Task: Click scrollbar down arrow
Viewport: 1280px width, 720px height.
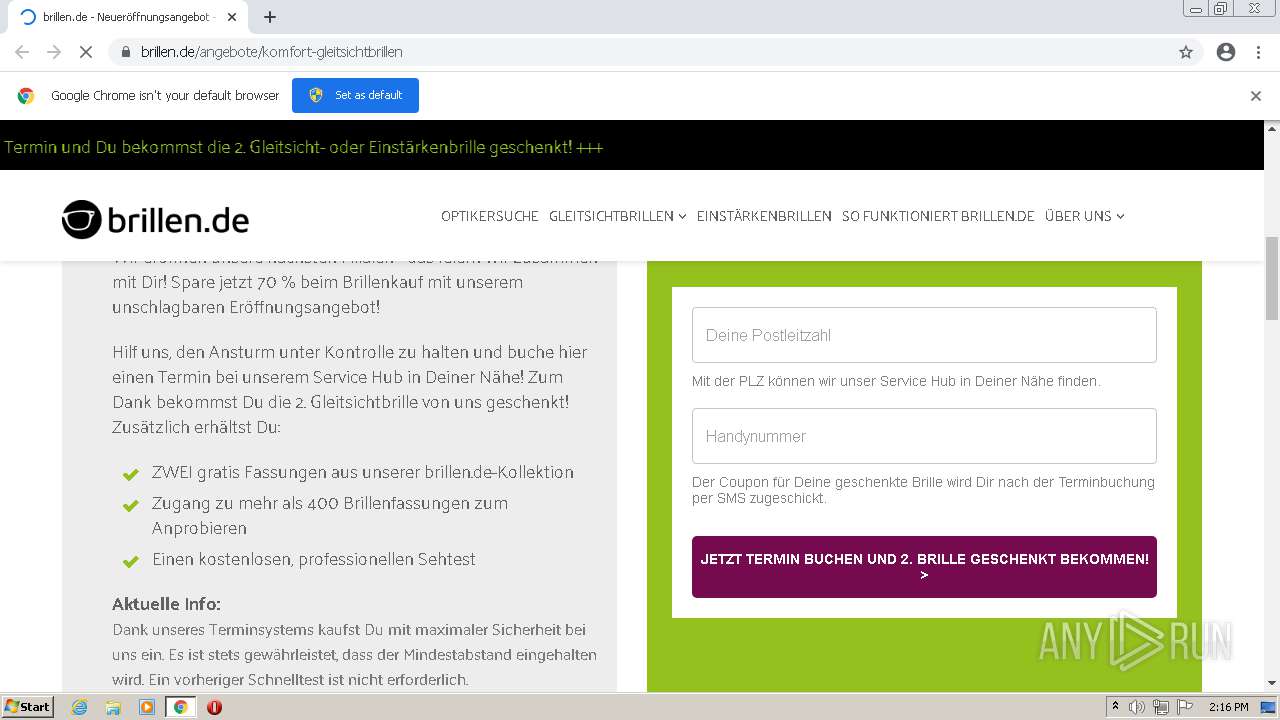Action: click(1272, 683)
